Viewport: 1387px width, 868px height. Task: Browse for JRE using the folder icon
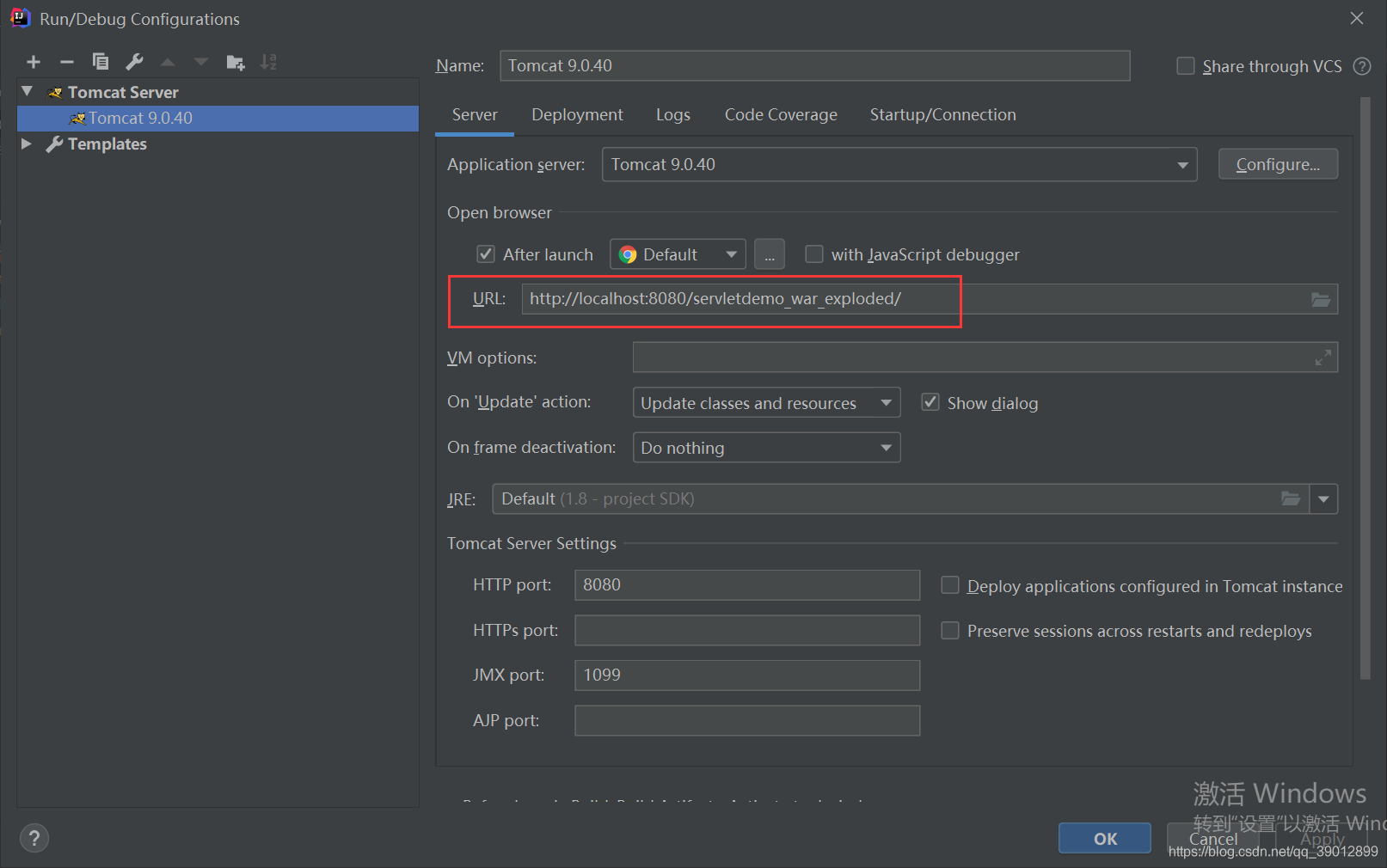pos(1291,498)
